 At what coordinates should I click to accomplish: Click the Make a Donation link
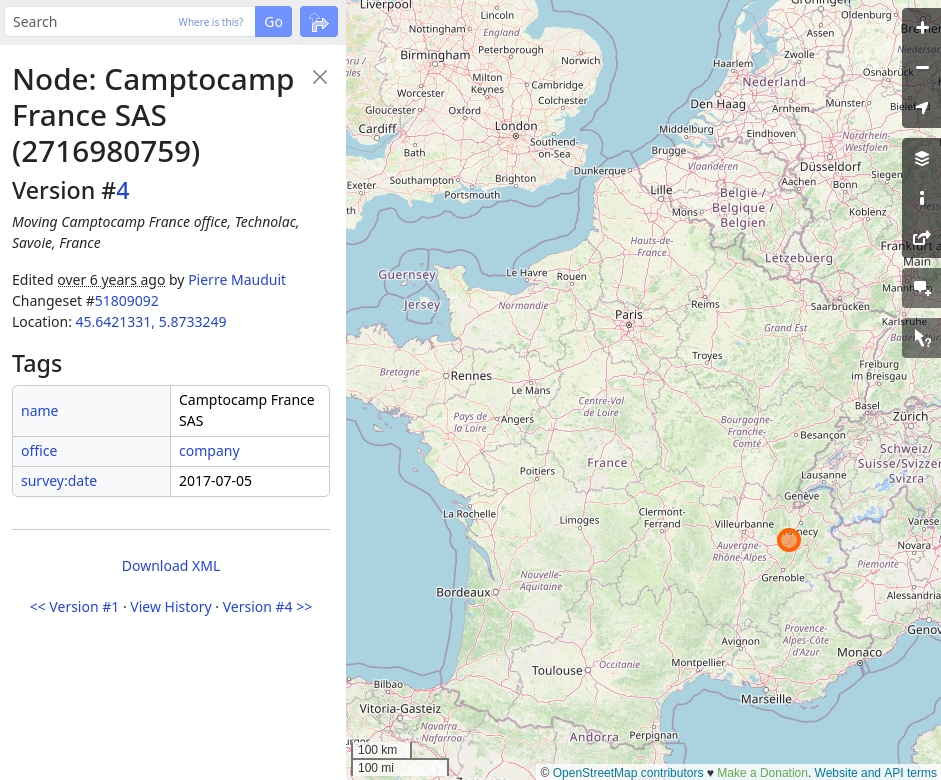pos(762,773)
